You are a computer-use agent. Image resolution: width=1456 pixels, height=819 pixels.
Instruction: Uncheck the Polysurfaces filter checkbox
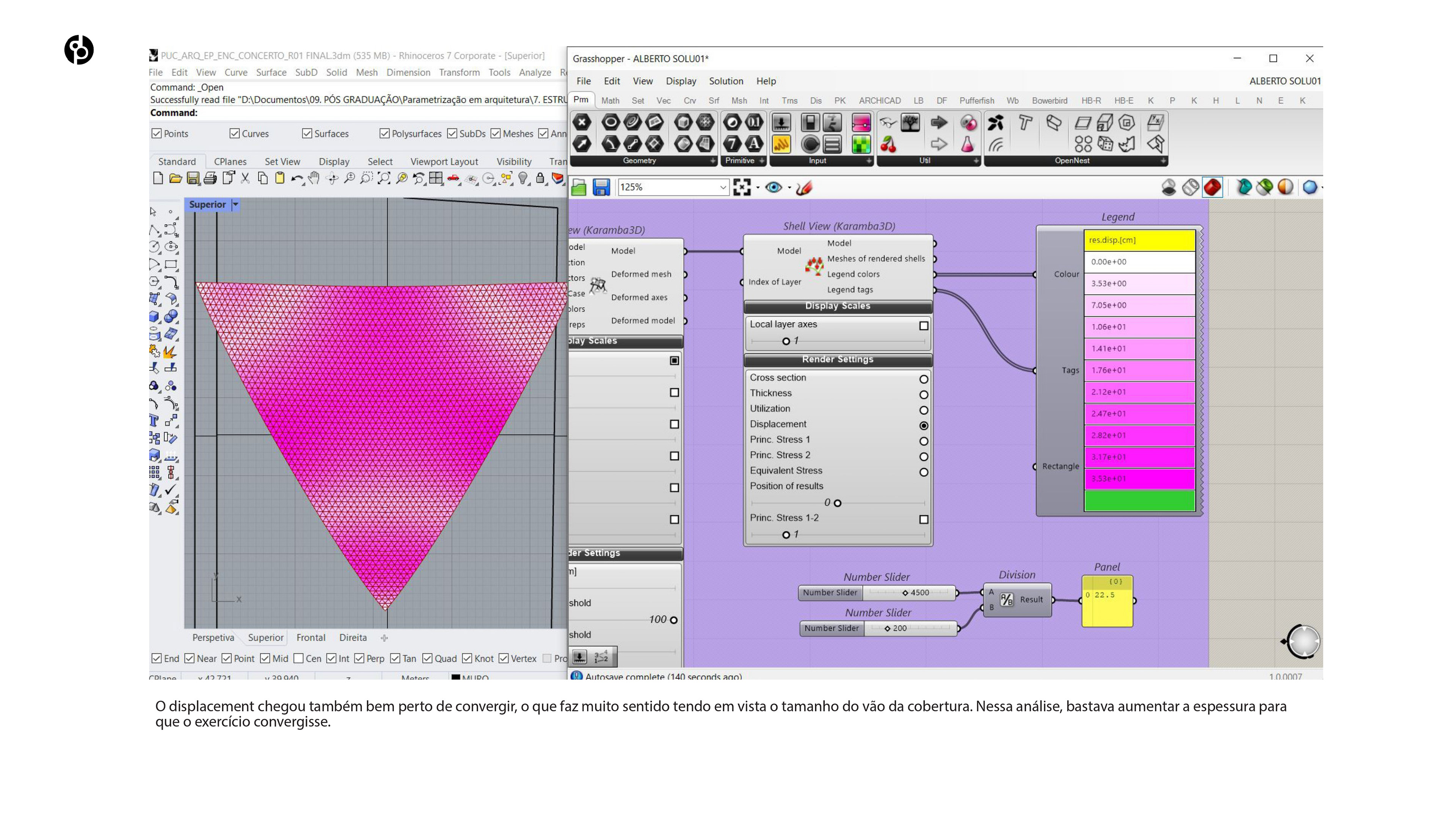coord(384,133)
